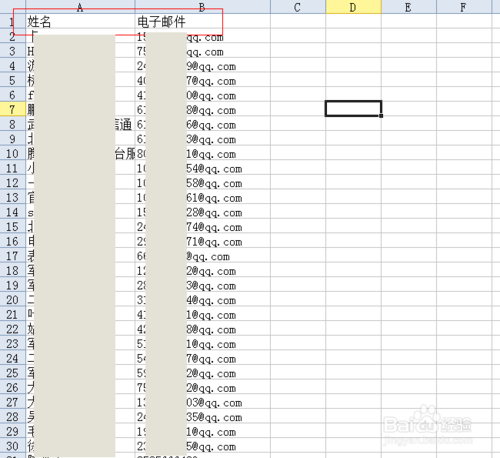
Task: Click the email cell in row 2
Action: pos(203,36)
